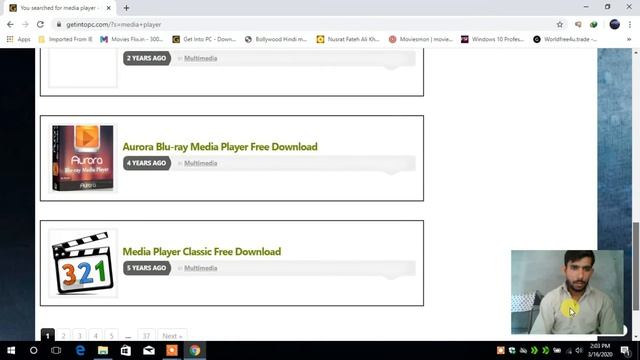Image resolution: width=640 pixels, height=360 pixels.
Task: Open the 'Movies Flix.in' bookmark
Action: (131, 39)
